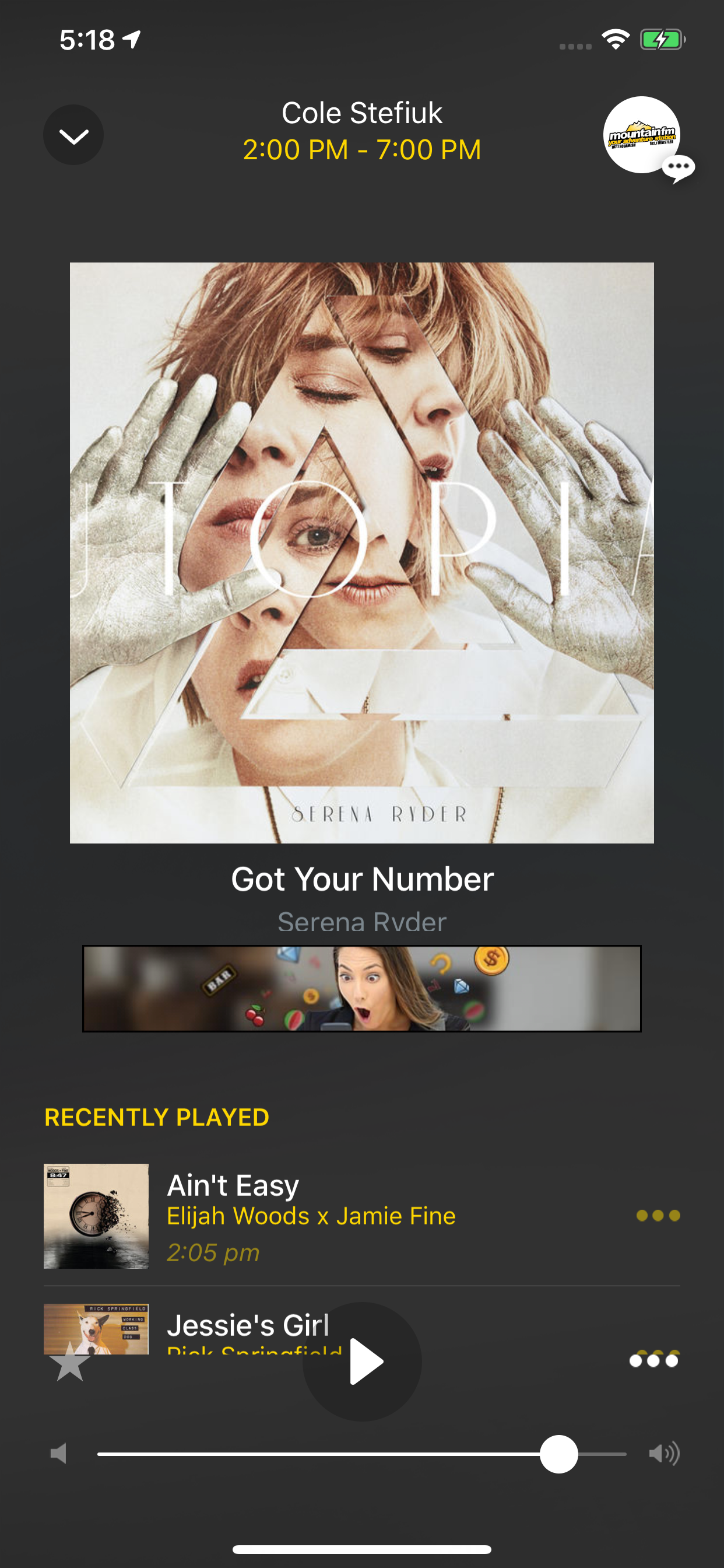Image resolution: width=724 pixels, height=1568 pixels.
Task: Tap the Recently Played heading
Action: coord(157,1118)
